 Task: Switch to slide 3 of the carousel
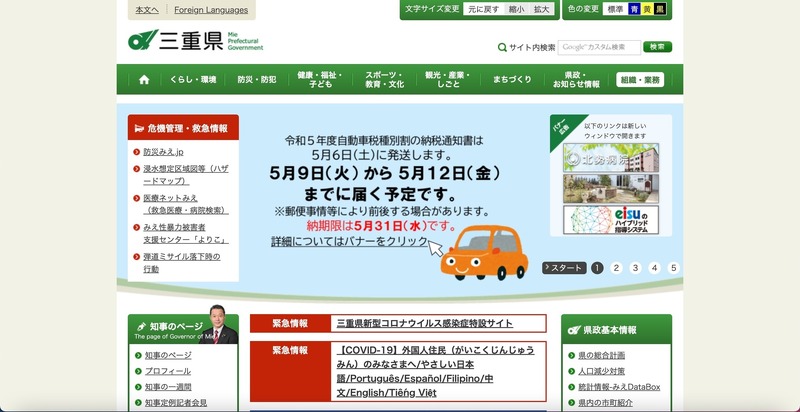click(x=635, y=268)
